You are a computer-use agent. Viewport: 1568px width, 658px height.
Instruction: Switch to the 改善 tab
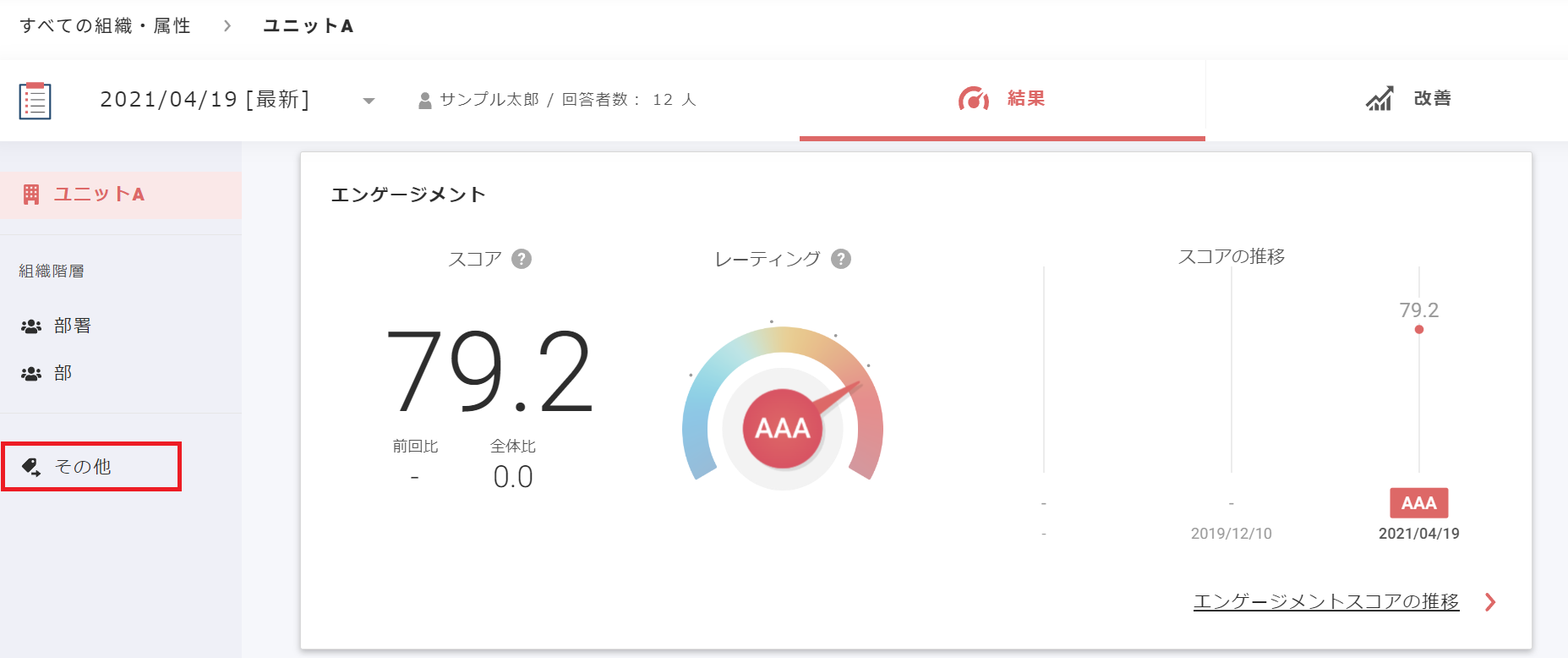click(1432, 99)
